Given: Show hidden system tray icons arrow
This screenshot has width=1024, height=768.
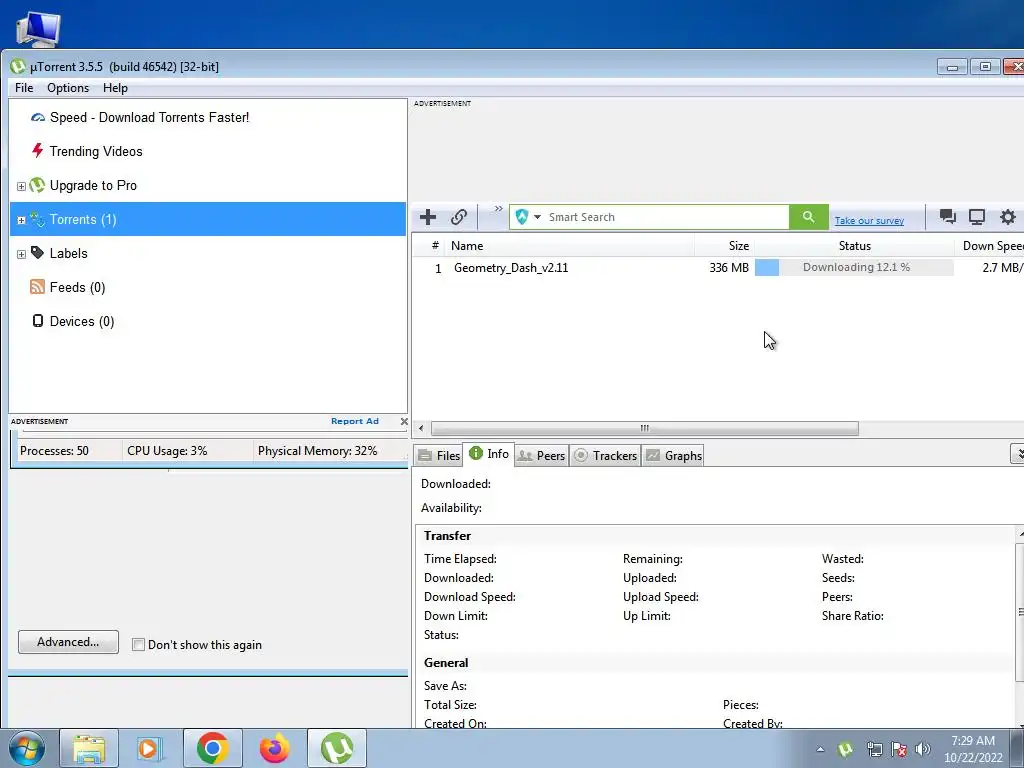Looking at the screenshot, I should point(820,750).
